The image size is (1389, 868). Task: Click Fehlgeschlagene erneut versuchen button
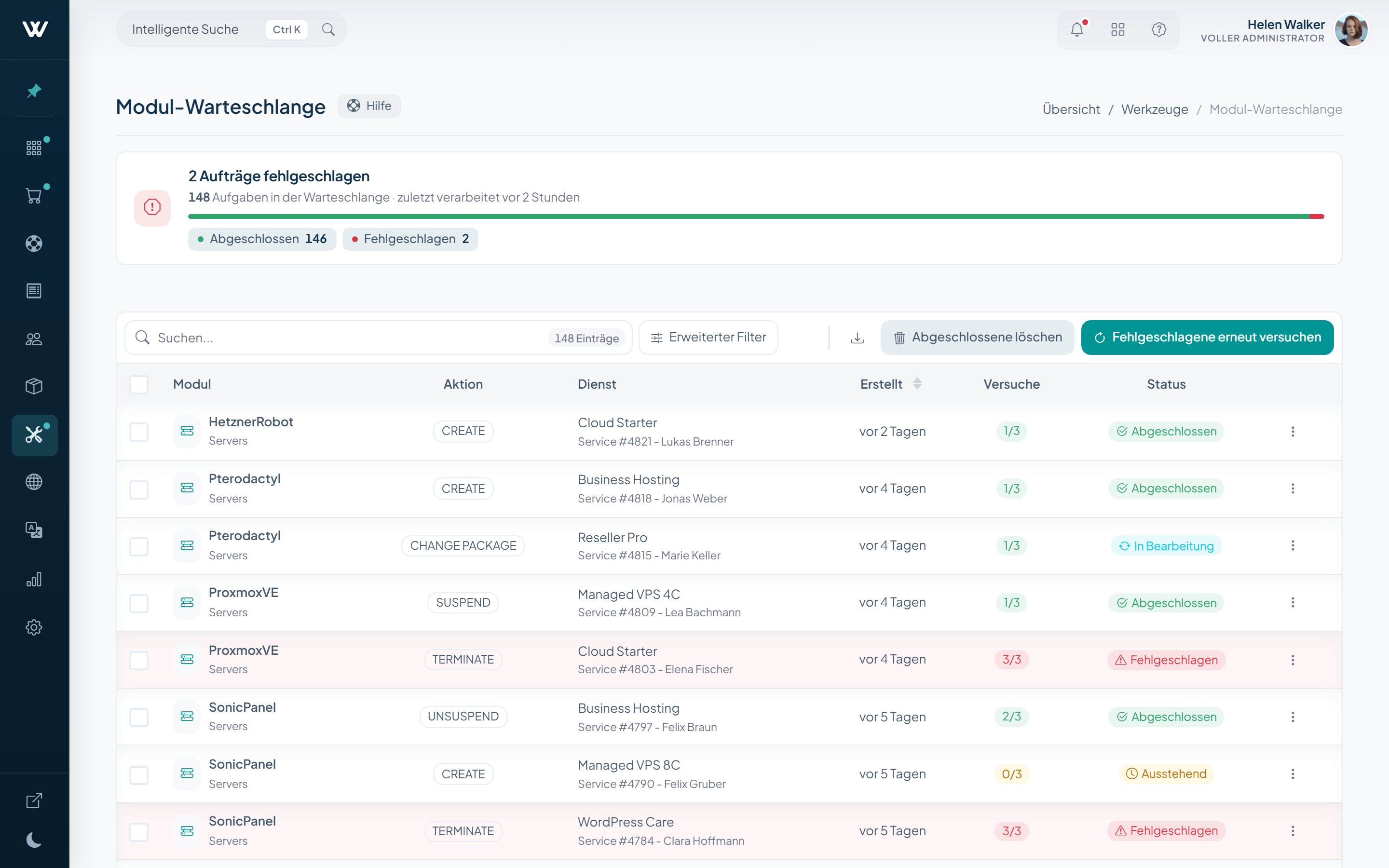pos(1208,338)
